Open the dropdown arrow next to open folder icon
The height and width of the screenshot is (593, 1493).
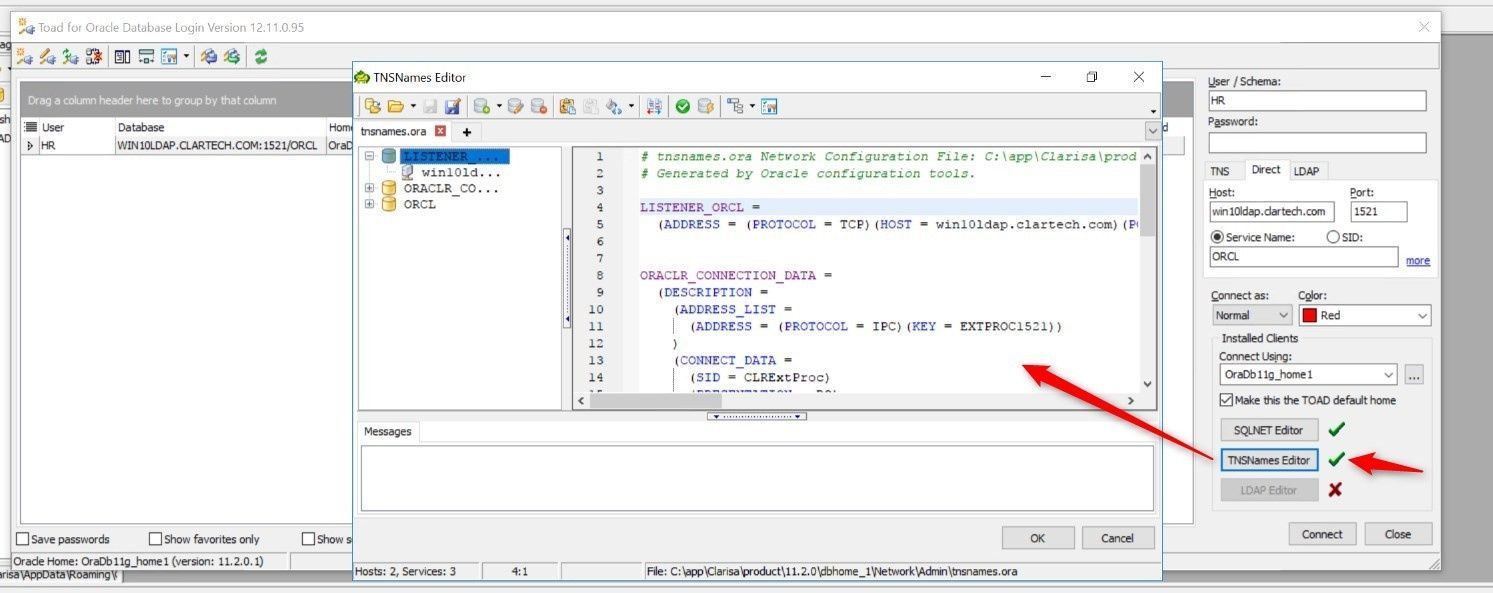(x=413, y=106)
